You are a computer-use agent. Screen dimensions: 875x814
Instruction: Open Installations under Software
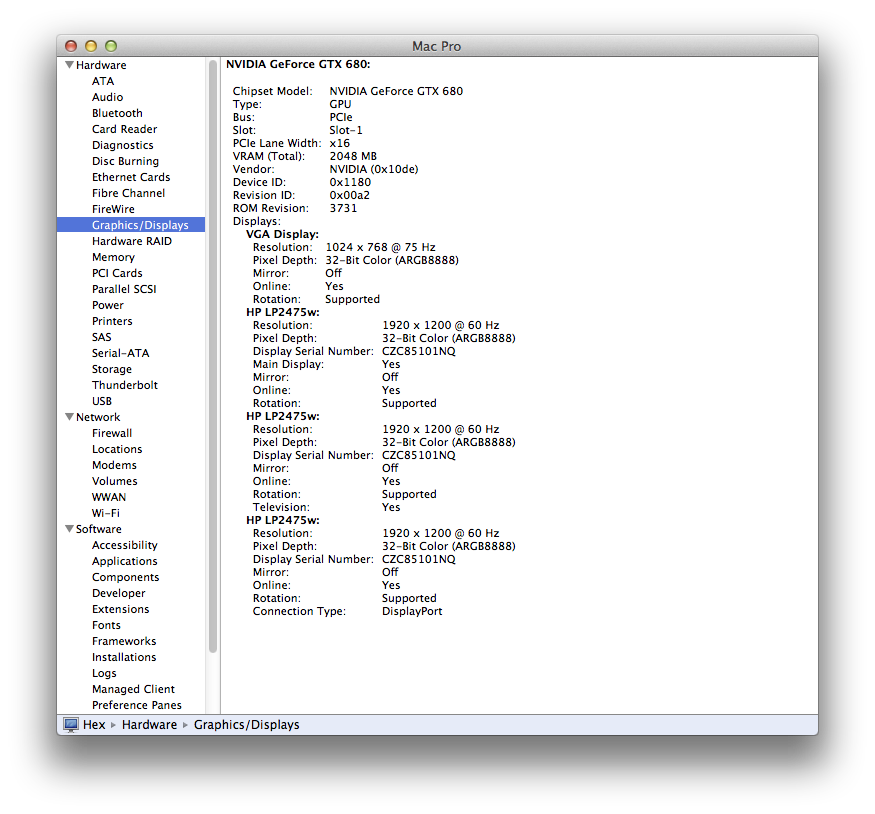(124, 657)
